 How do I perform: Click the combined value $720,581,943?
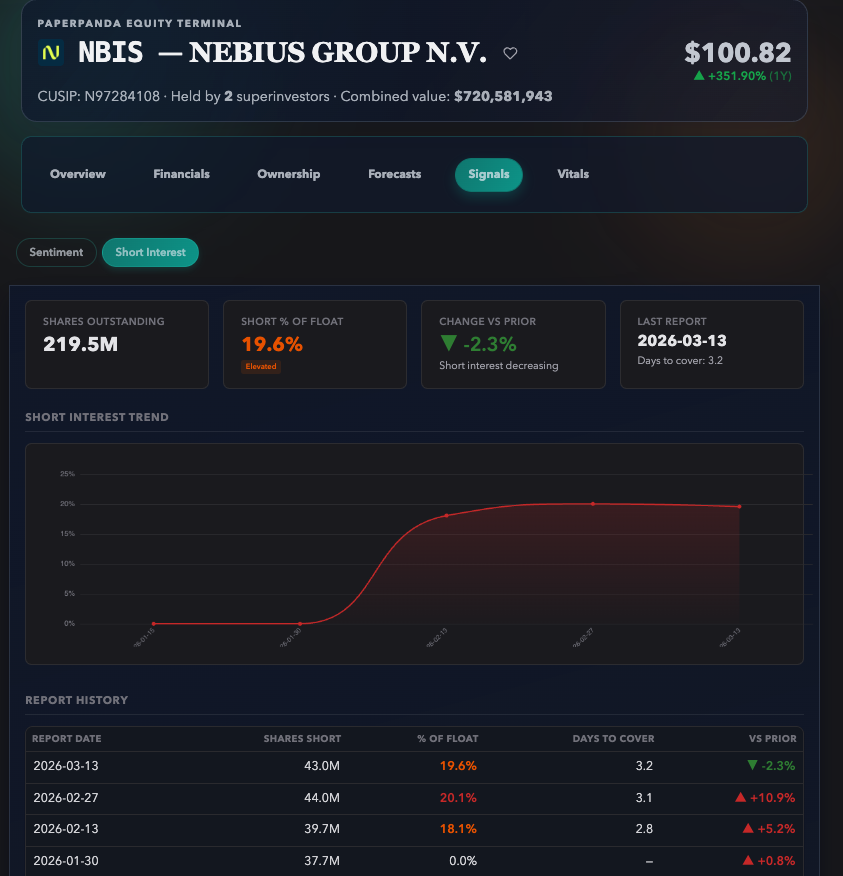click(503, 97)
